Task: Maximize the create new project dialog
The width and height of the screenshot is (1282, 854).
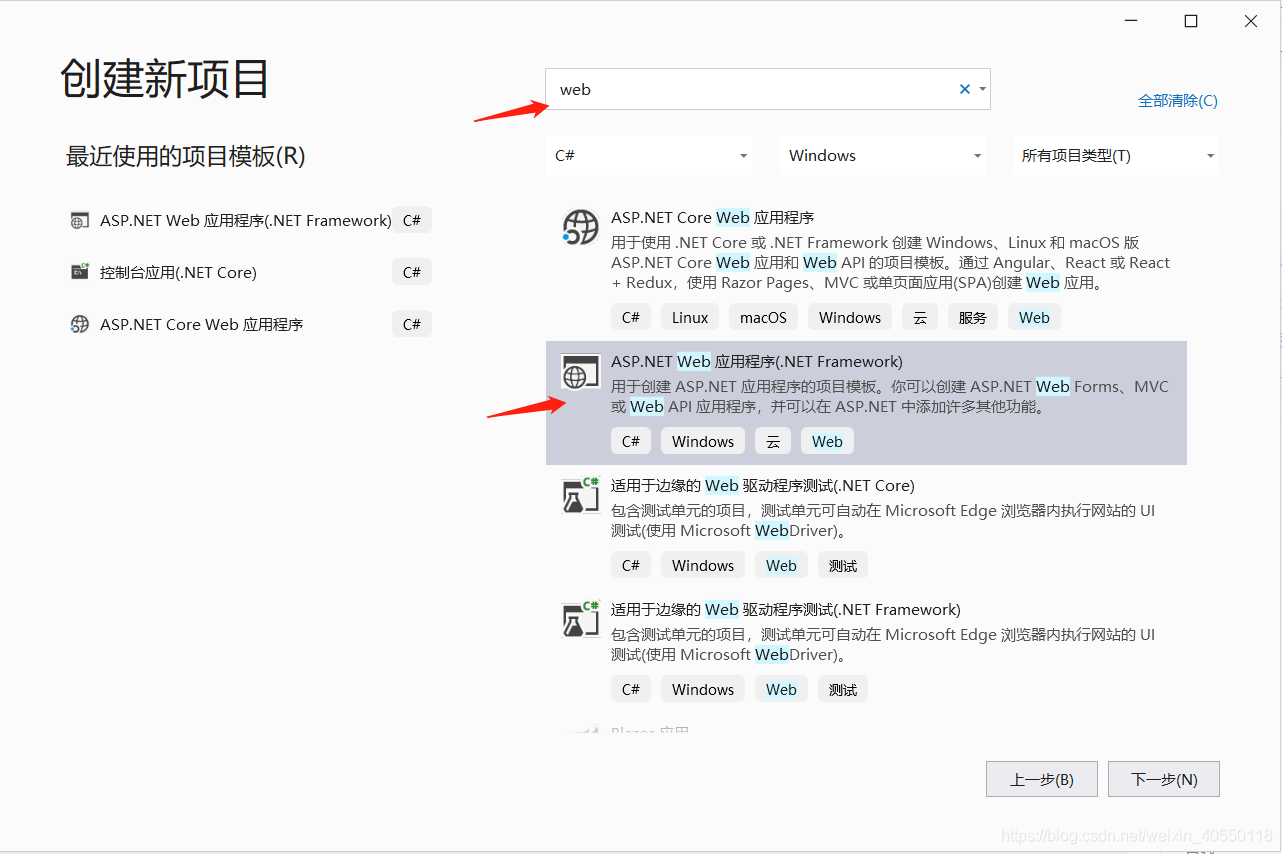Action: [x=1191, y=21]
